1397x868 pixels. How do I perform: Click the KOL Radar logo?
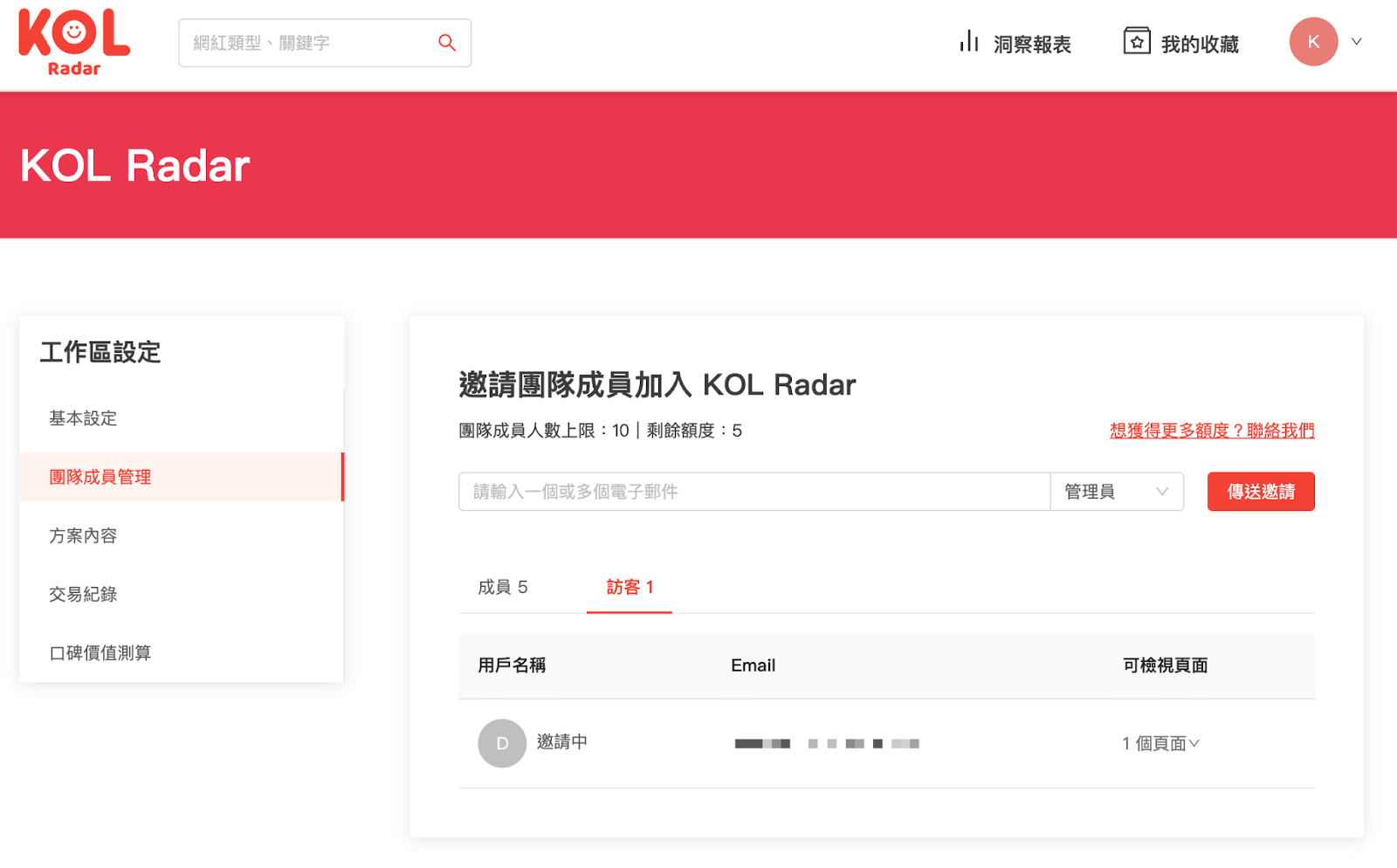(x=74, y=42)
